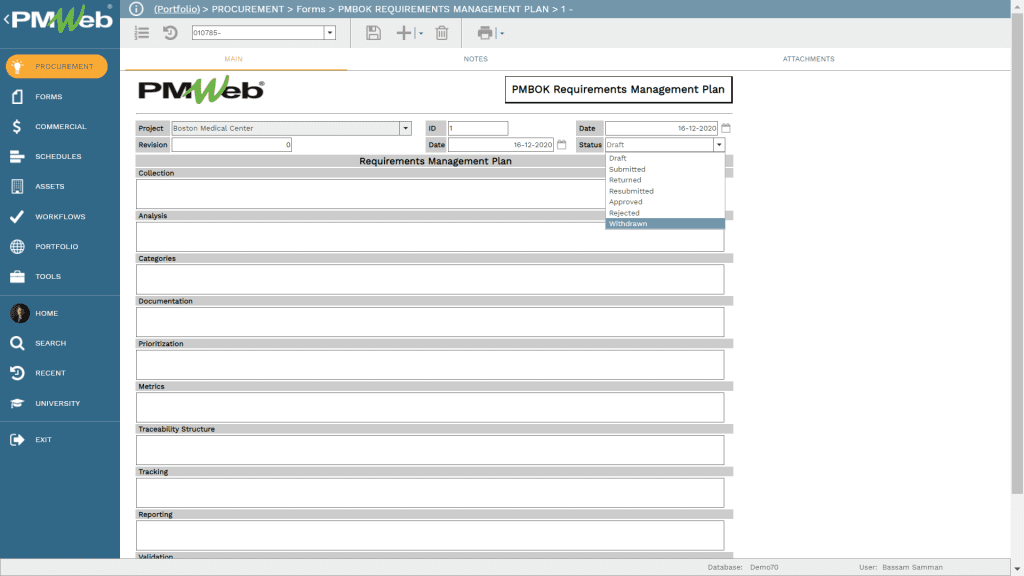
Task: Click Exit in the sidebar
Action: [43, 440]
